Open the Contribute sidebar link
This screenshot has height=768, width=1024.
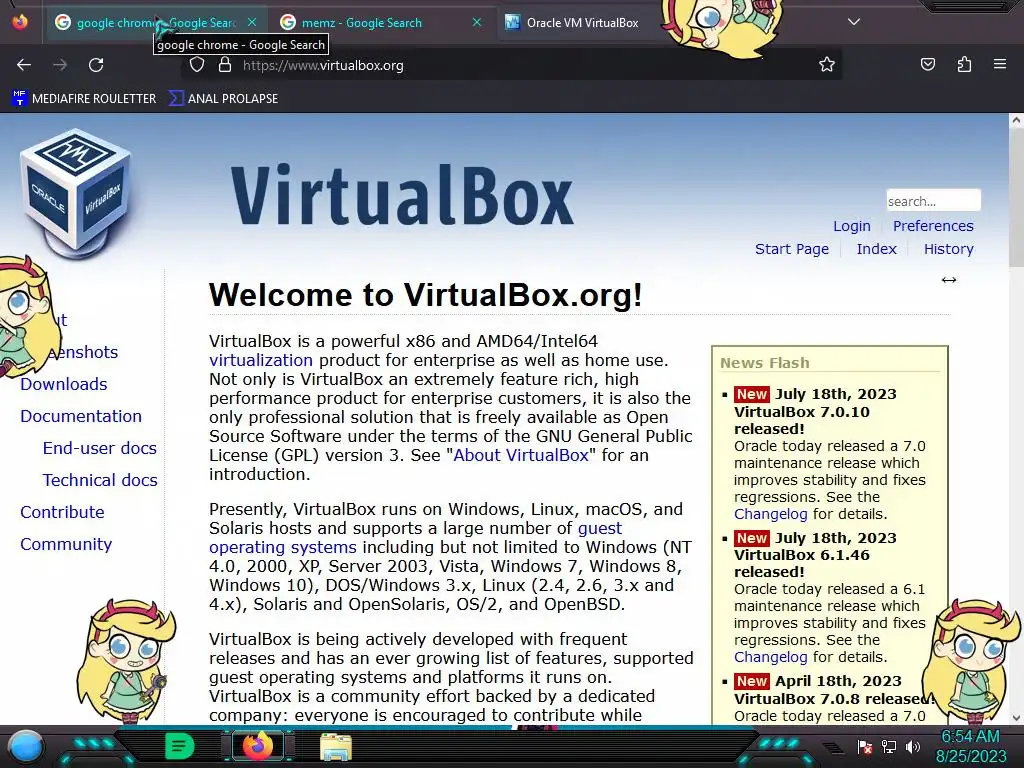62,512
